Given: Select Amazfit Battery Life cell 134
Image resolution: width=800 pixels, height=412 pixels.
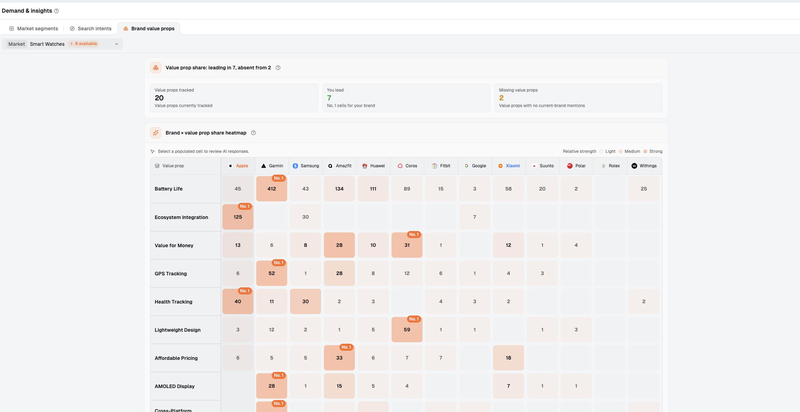Looking at the screenshot, I should 339,189.
